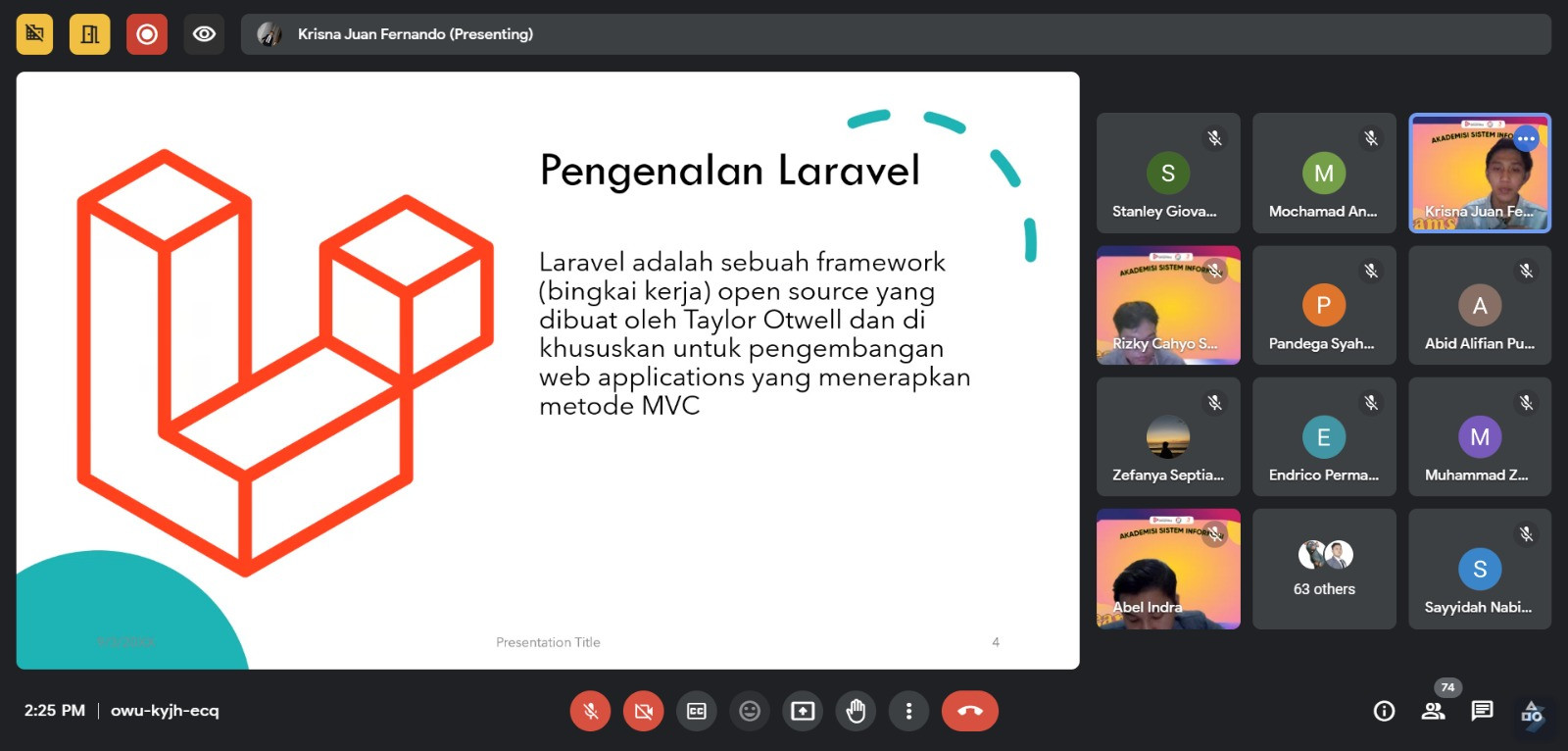
Task: Click the Laravel description paragraph
Action: click(755, 333)
